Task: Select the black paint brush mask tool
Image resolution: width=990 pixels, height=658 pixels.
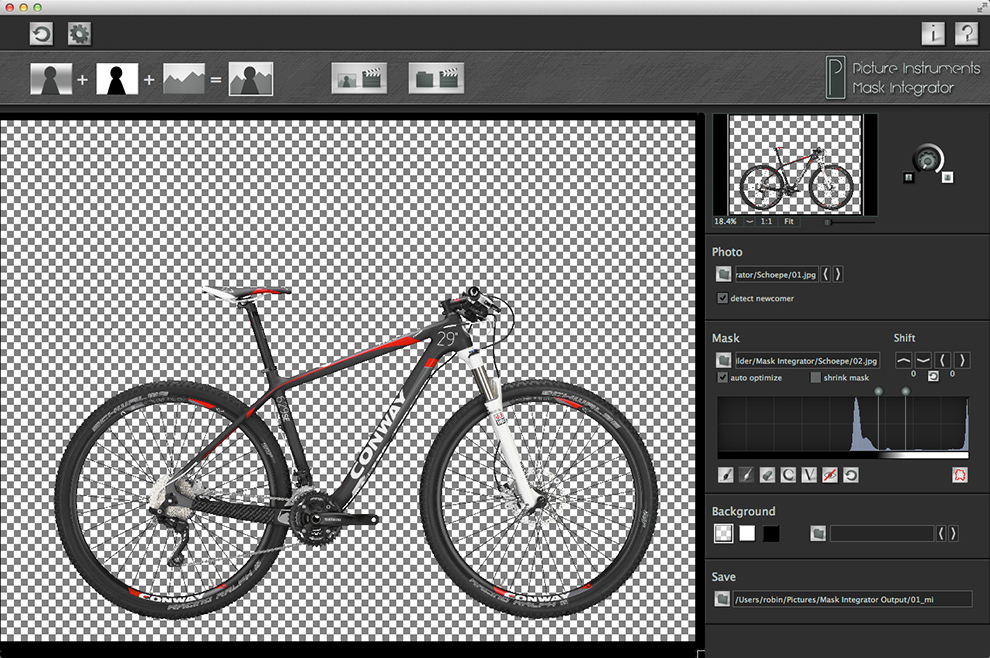Action: click(x=725, y=475)
